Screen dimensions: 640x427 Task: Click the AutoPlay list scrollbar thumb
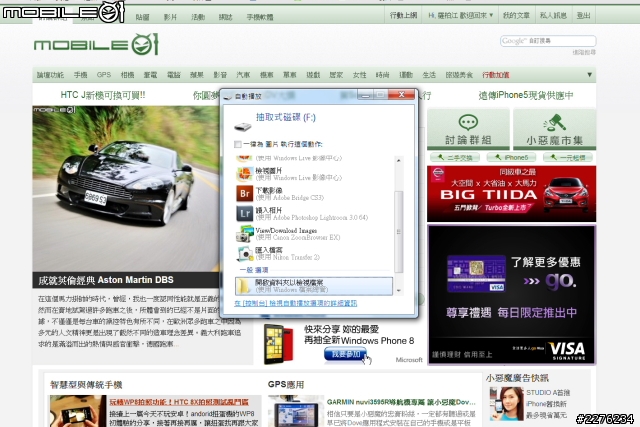(399, 231)
